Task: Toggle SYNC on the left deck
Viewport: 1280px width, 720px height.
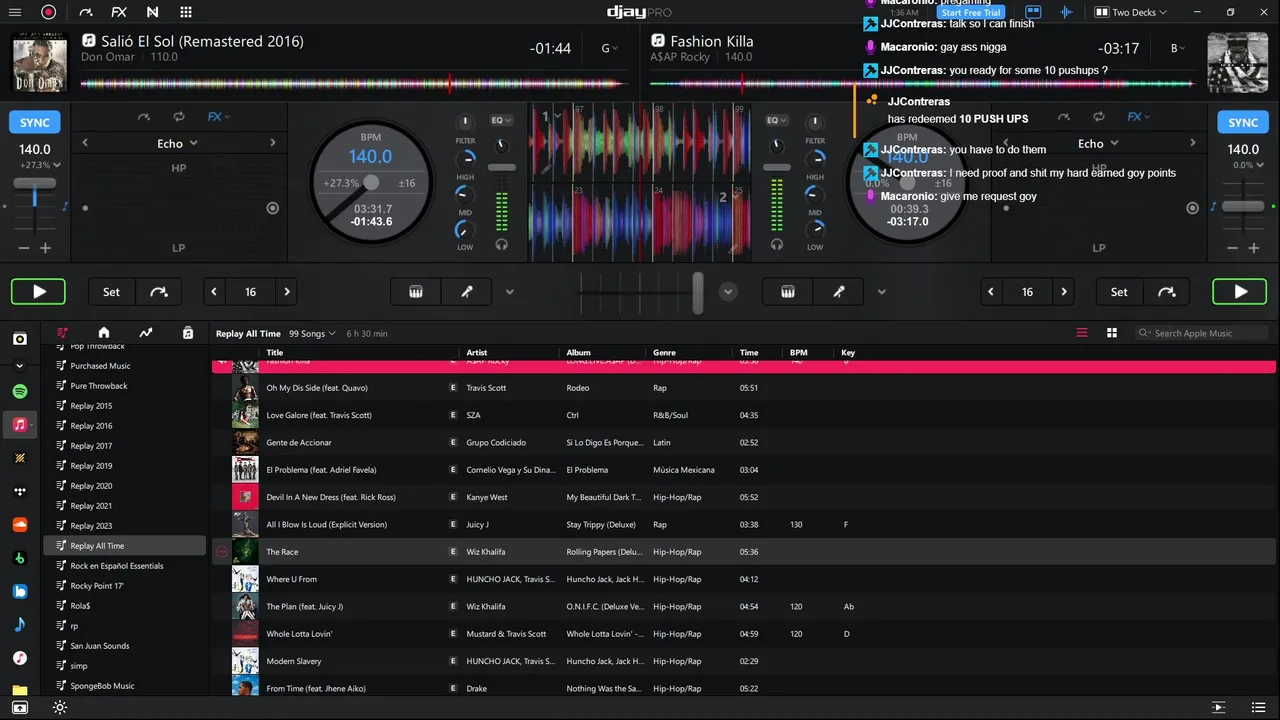Action: 35,122
